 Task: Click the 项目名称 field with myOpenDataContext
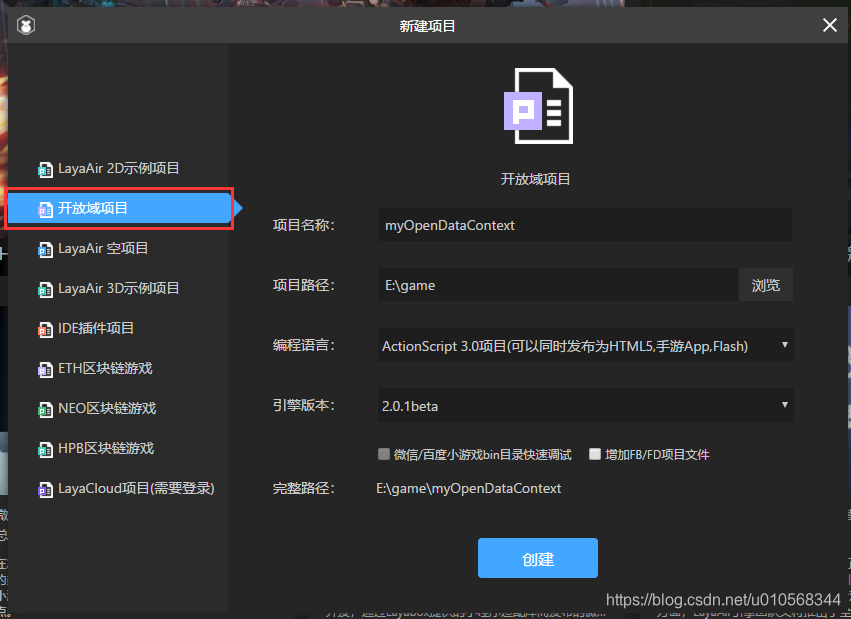pyautogui.click(x=585, y=225)
